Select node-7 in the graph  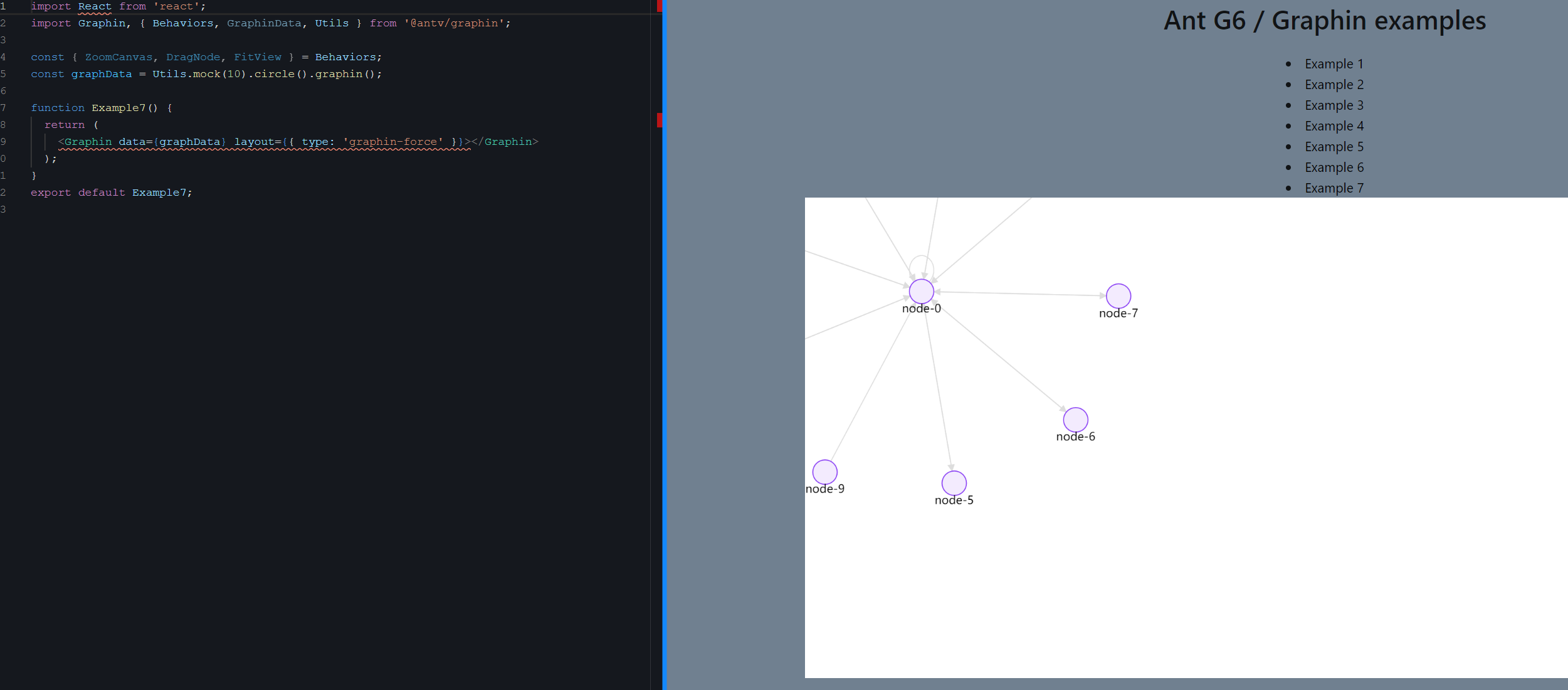pyautogui.click(x=1118, y=295)
